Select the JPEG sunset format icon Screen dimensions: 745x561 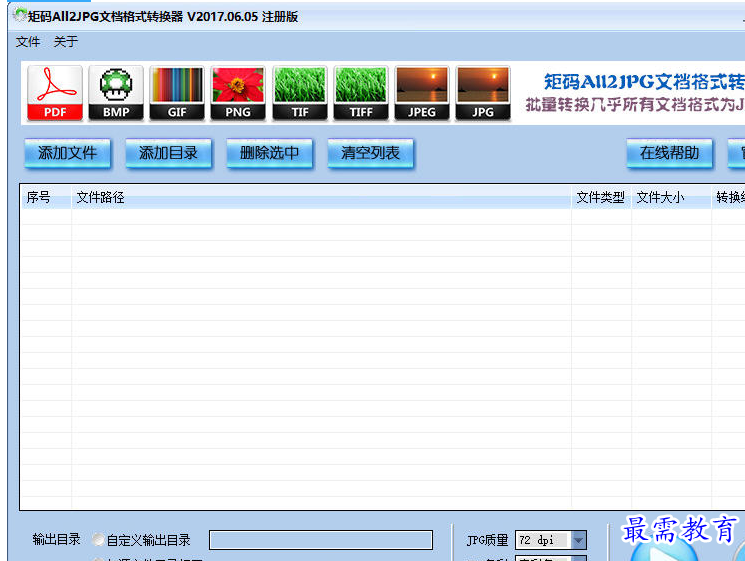point(421,93)
